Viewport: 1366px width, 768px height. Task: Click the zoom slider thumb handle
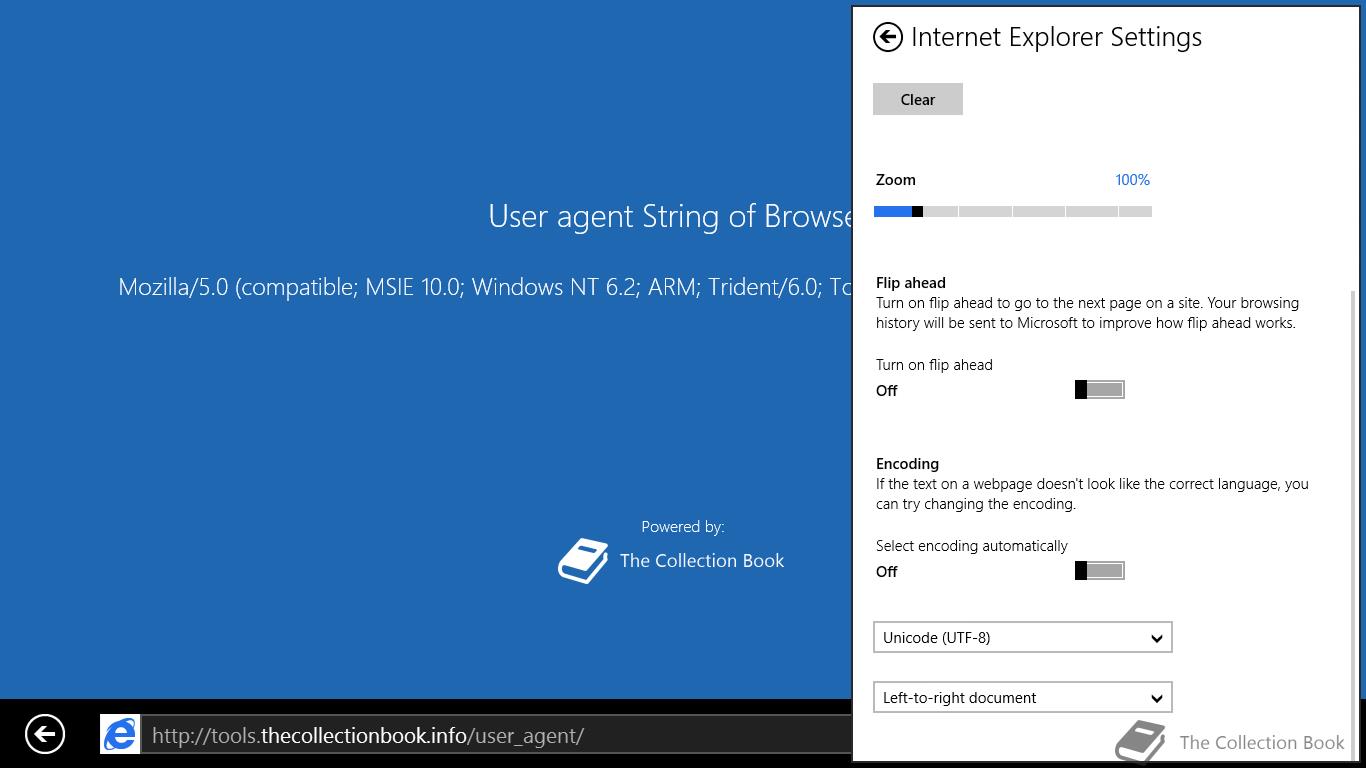[917, 211]
